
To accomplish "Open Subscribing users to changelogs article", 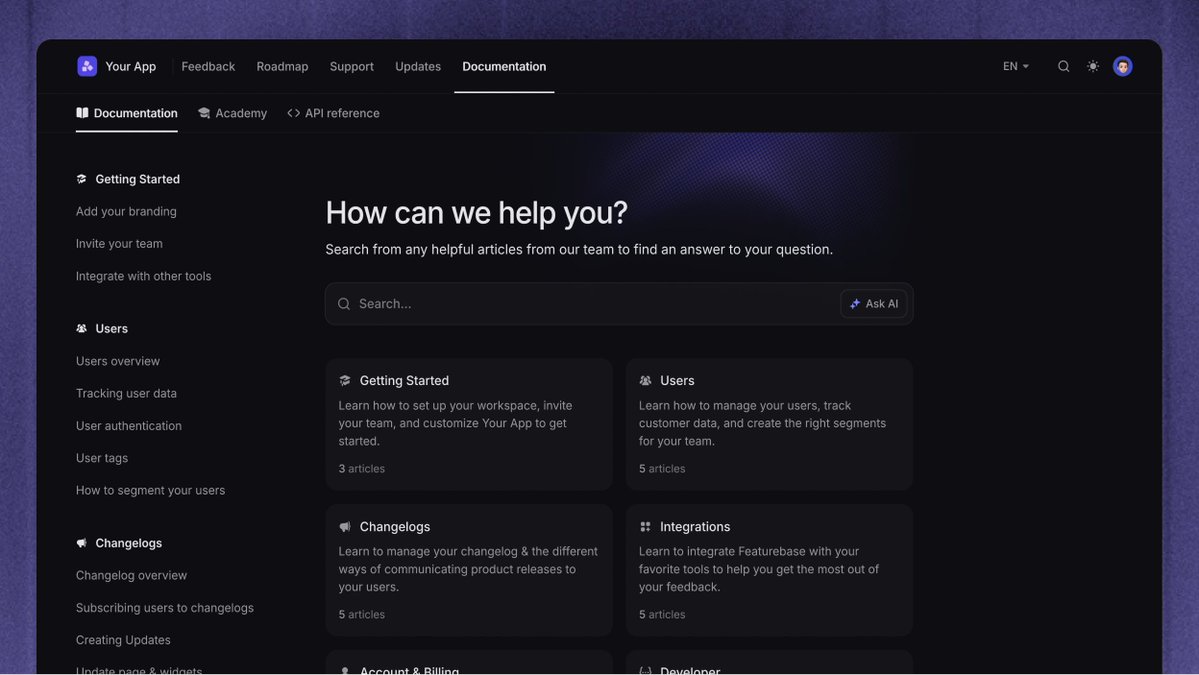I will tap(164, 608).
